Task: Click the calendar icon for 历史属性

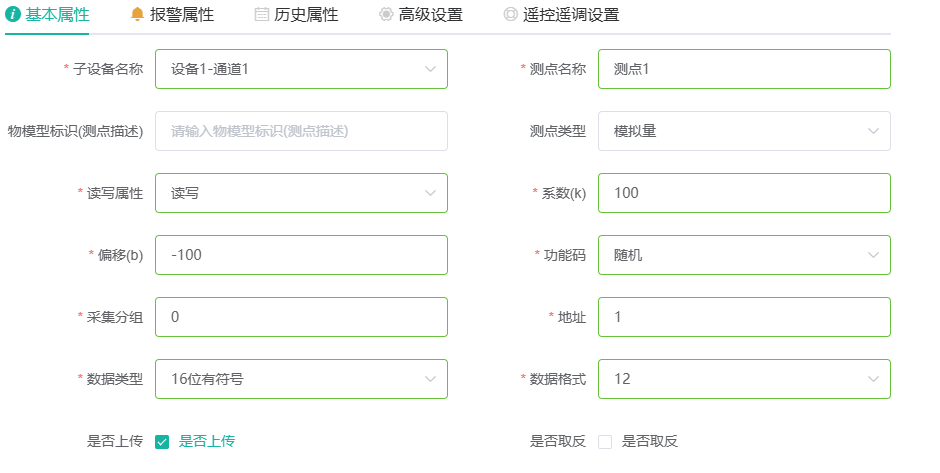Action: (261, 14)
